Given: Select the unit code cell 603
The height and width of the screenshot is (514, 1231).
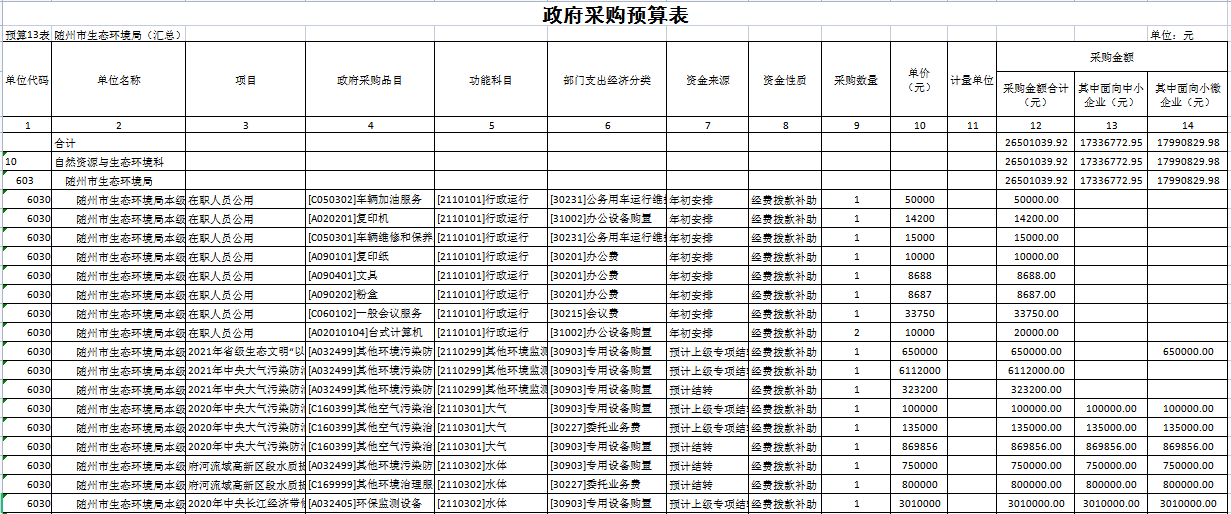Looking at the screenshot, I should [x=27, y=181].
